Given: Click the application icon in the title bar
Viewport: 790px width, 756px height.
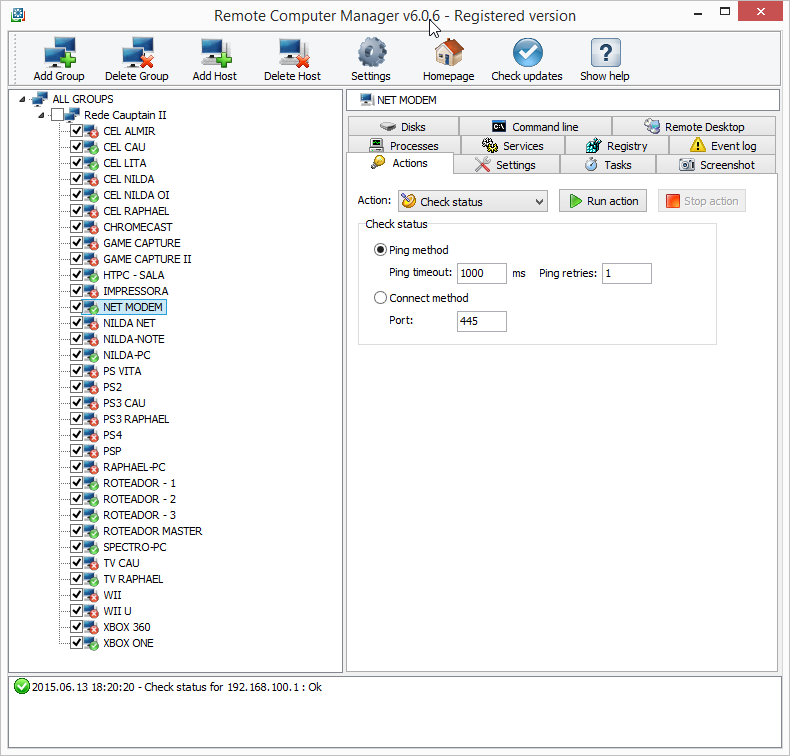Looking at the screenshot, I should (x=18, y=15).
